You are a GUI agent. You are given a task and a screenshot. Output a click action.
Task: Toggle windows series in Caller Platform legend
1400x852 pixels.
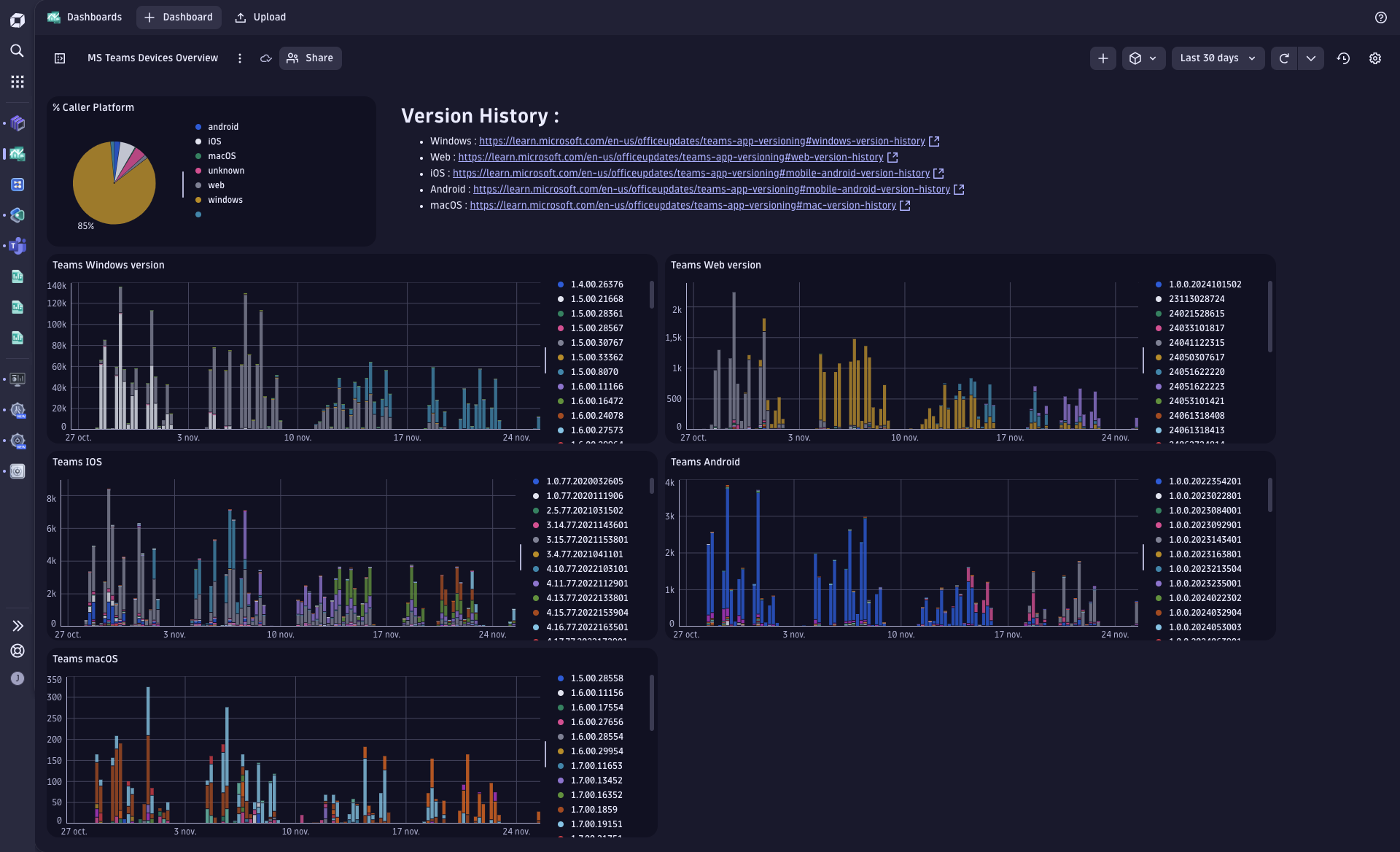pyautogui.click(x=219, y=200)
